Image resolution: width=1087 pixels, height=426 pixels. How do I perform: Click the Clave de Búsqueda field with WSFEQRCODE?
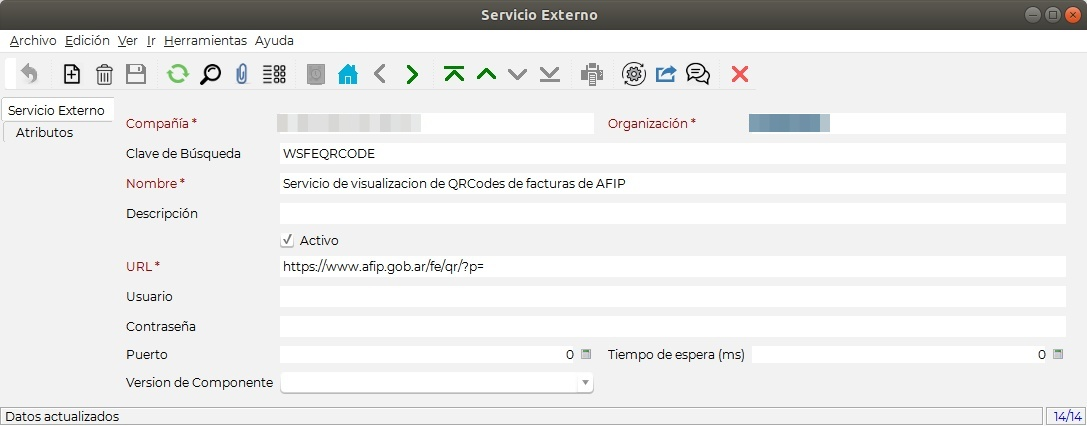tap(672, 154)
